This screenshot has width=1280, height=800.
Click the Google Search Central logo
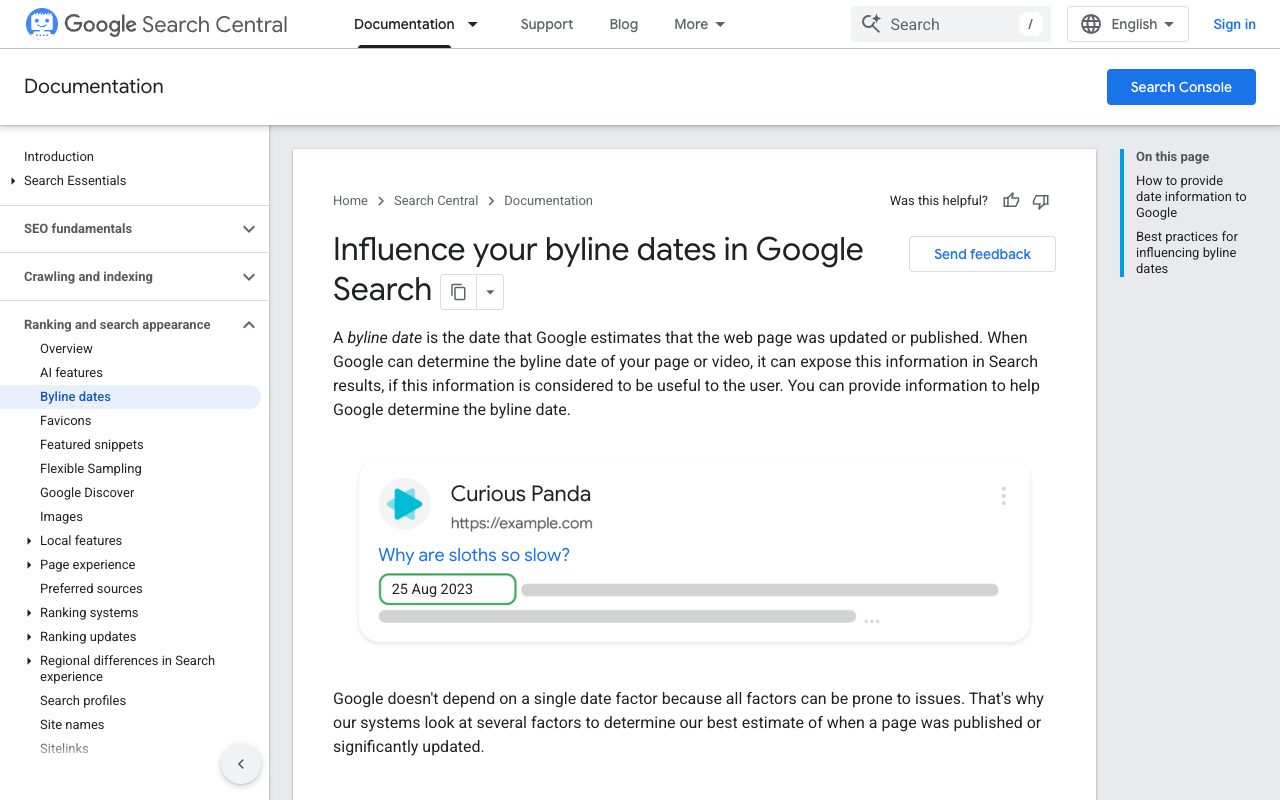pyautogui.click(x=156, y=24)
